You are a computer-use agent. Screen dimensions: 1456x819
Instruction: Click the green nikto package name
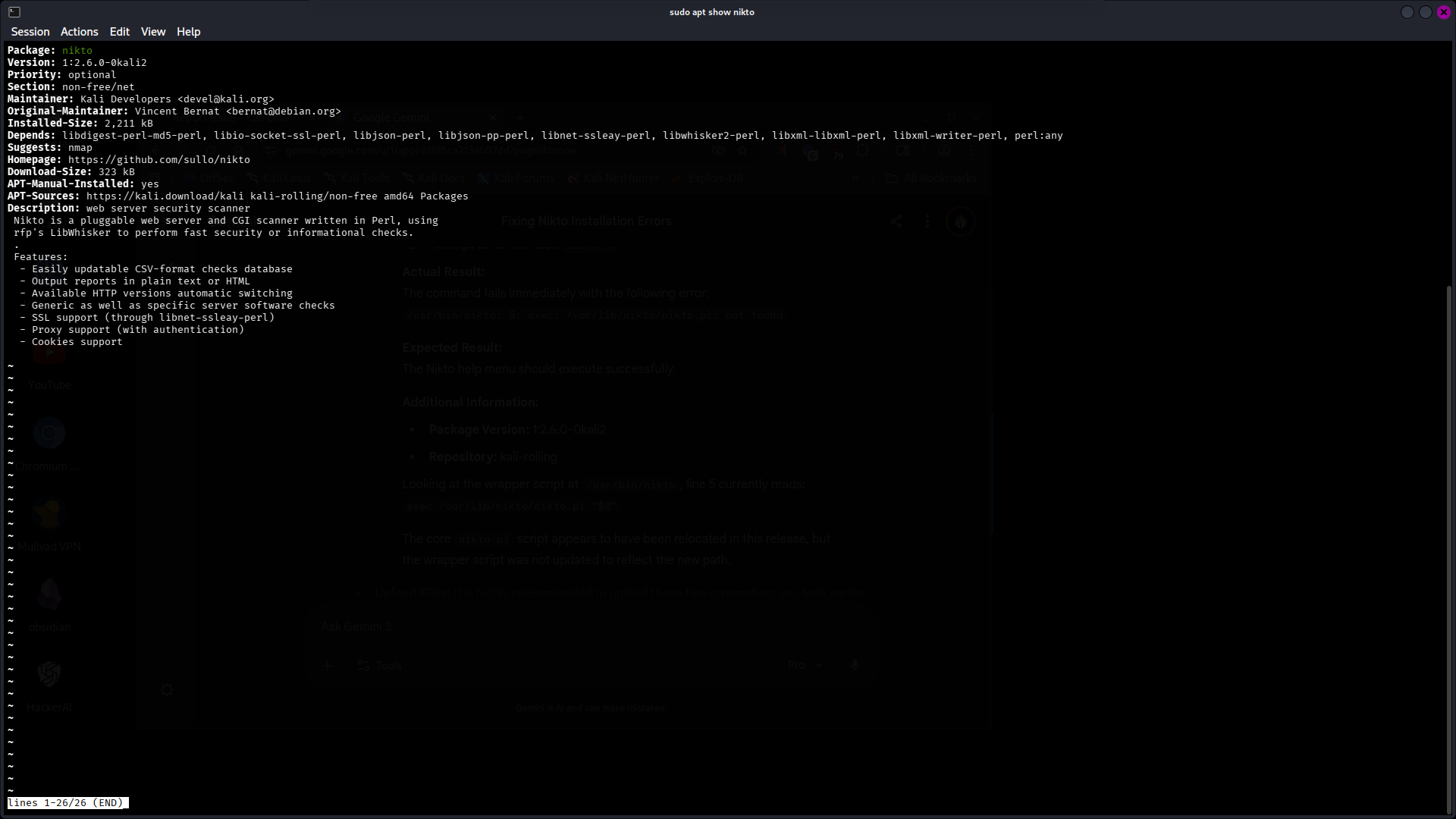(77, 51)
